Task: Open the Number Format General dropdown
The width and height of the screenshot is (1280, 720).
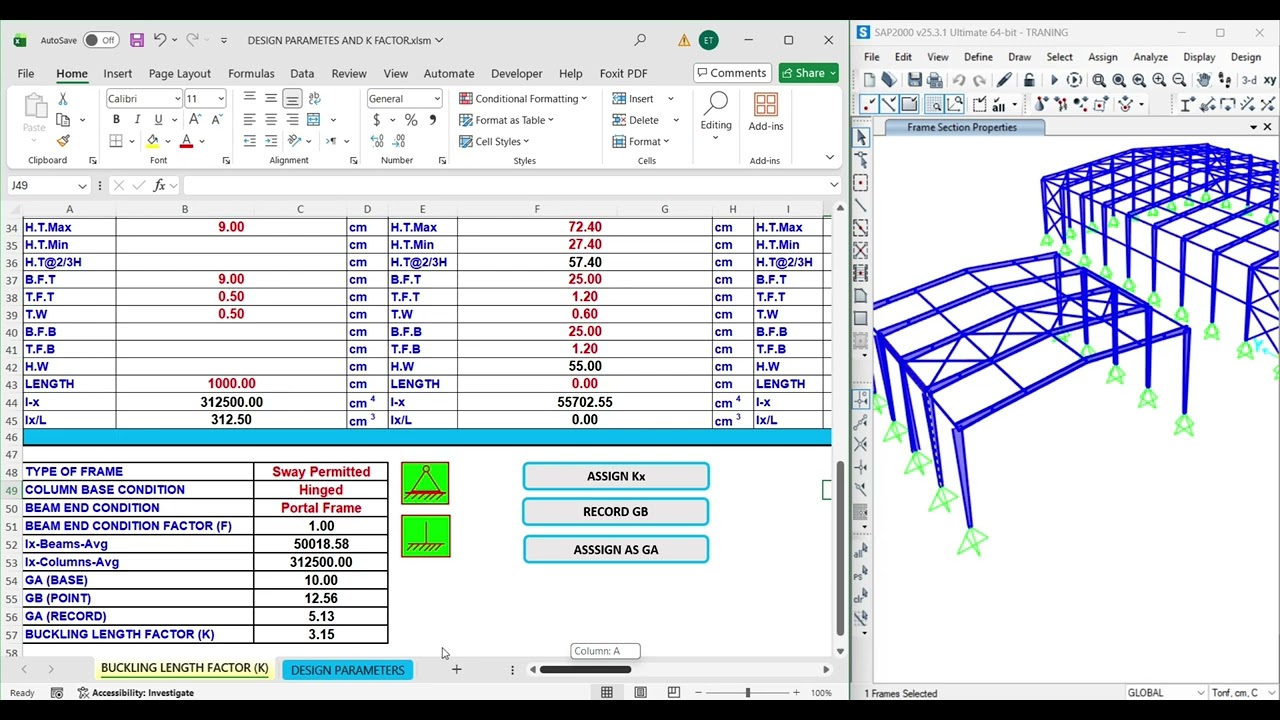Action: pos(437,99)
